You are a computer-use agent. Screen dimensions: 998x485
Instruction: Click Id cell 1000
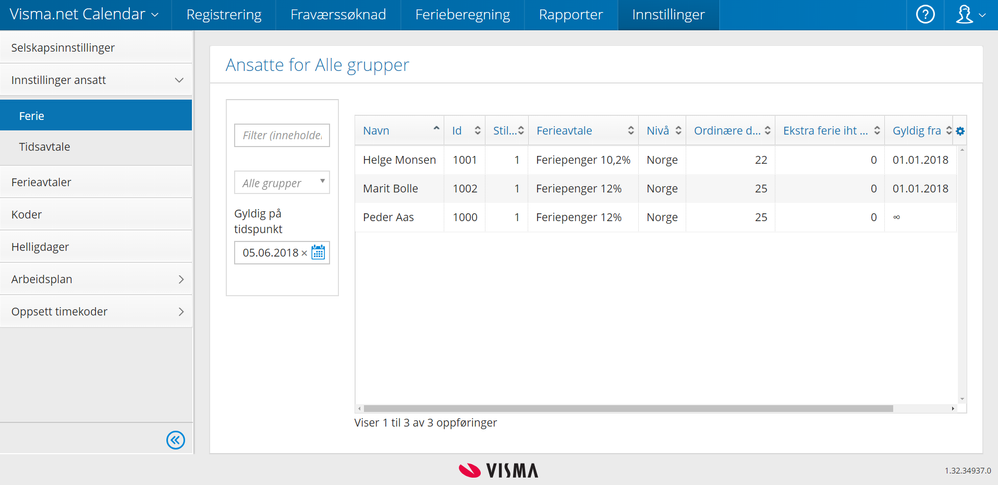[465, 217]
